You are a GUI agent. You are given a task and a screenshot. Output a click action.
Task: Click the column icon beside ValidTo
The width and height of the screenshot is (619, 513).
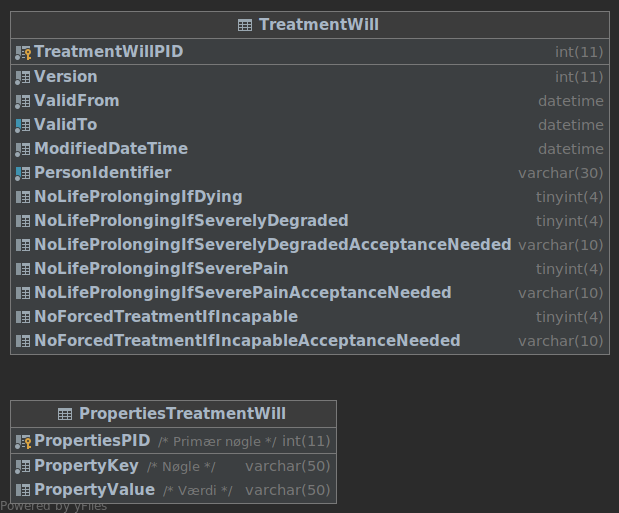tap(23, 125)
